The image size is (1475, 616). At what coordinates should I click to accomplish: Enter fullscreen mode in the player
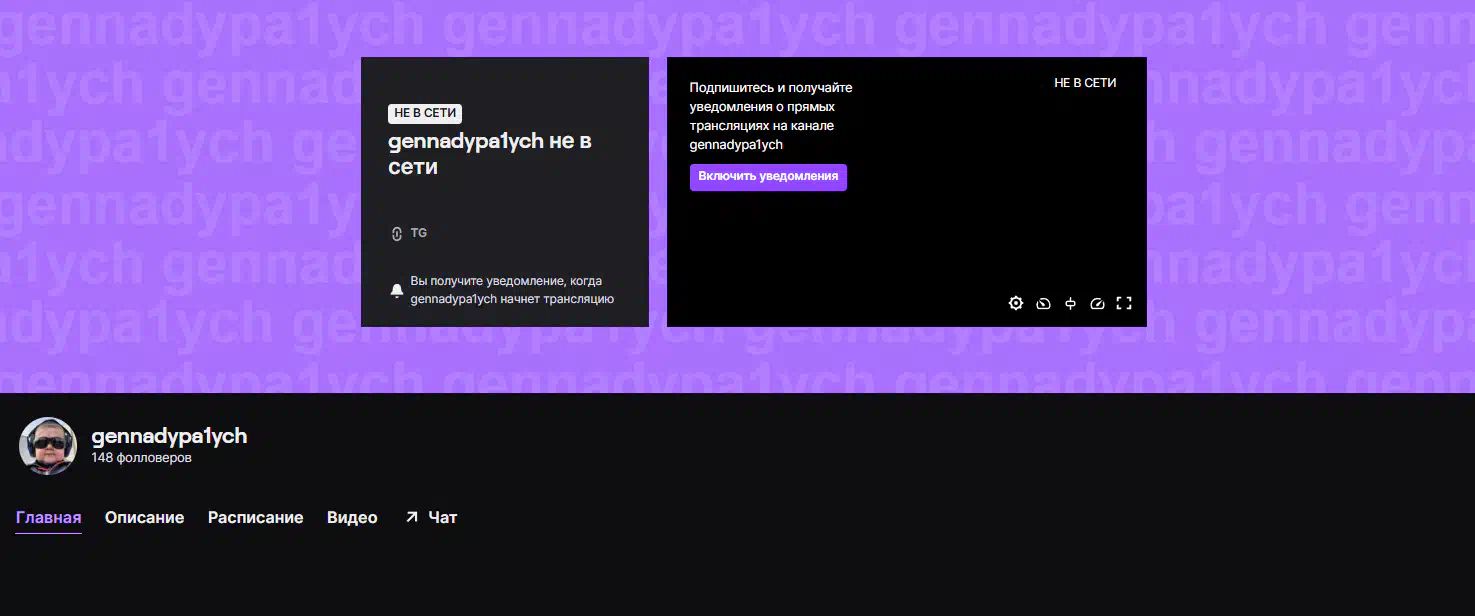[x=1124, y=303]
